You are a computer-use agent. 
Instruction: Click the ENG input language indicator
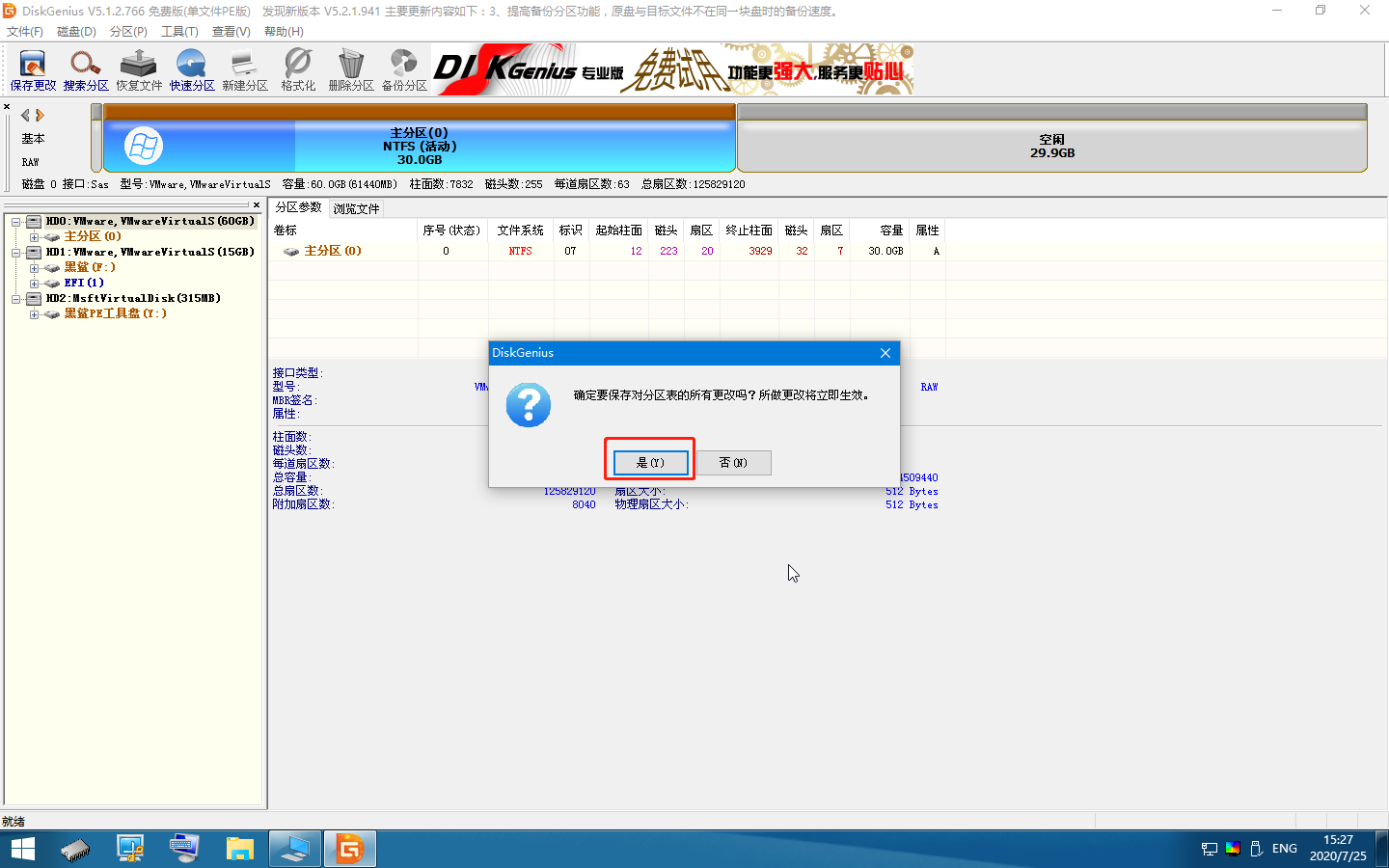(x=1285, y=849)
